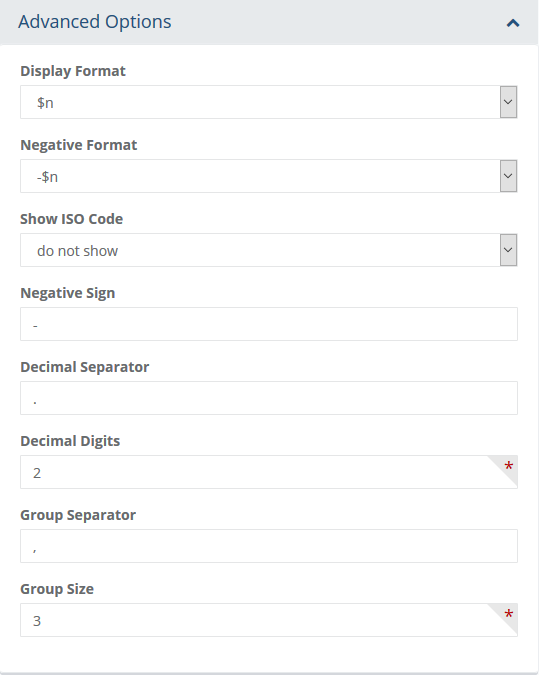Click the Negative Format dropdown arrow
539x675 pixels.
[508, 176]
